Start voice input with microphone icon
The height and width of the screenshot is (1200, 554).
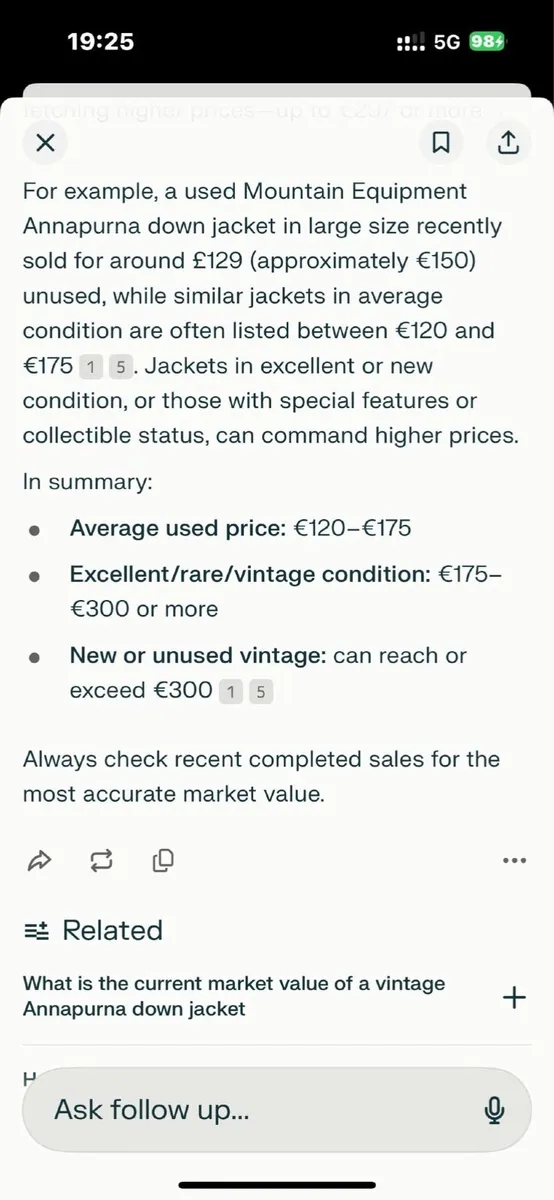point(493,1110)
